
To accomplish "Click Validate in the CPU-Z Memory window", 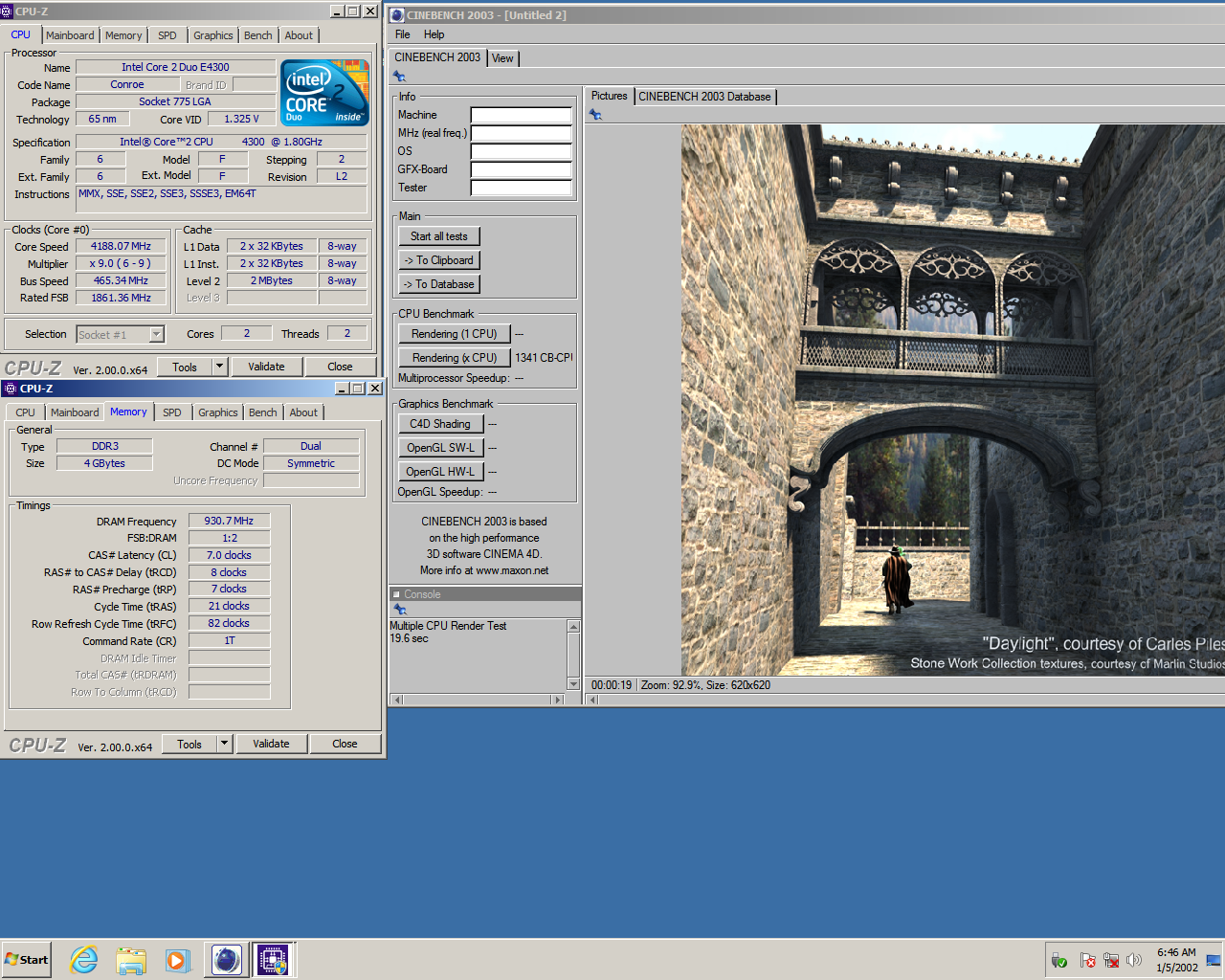I will tap(271, 744).
